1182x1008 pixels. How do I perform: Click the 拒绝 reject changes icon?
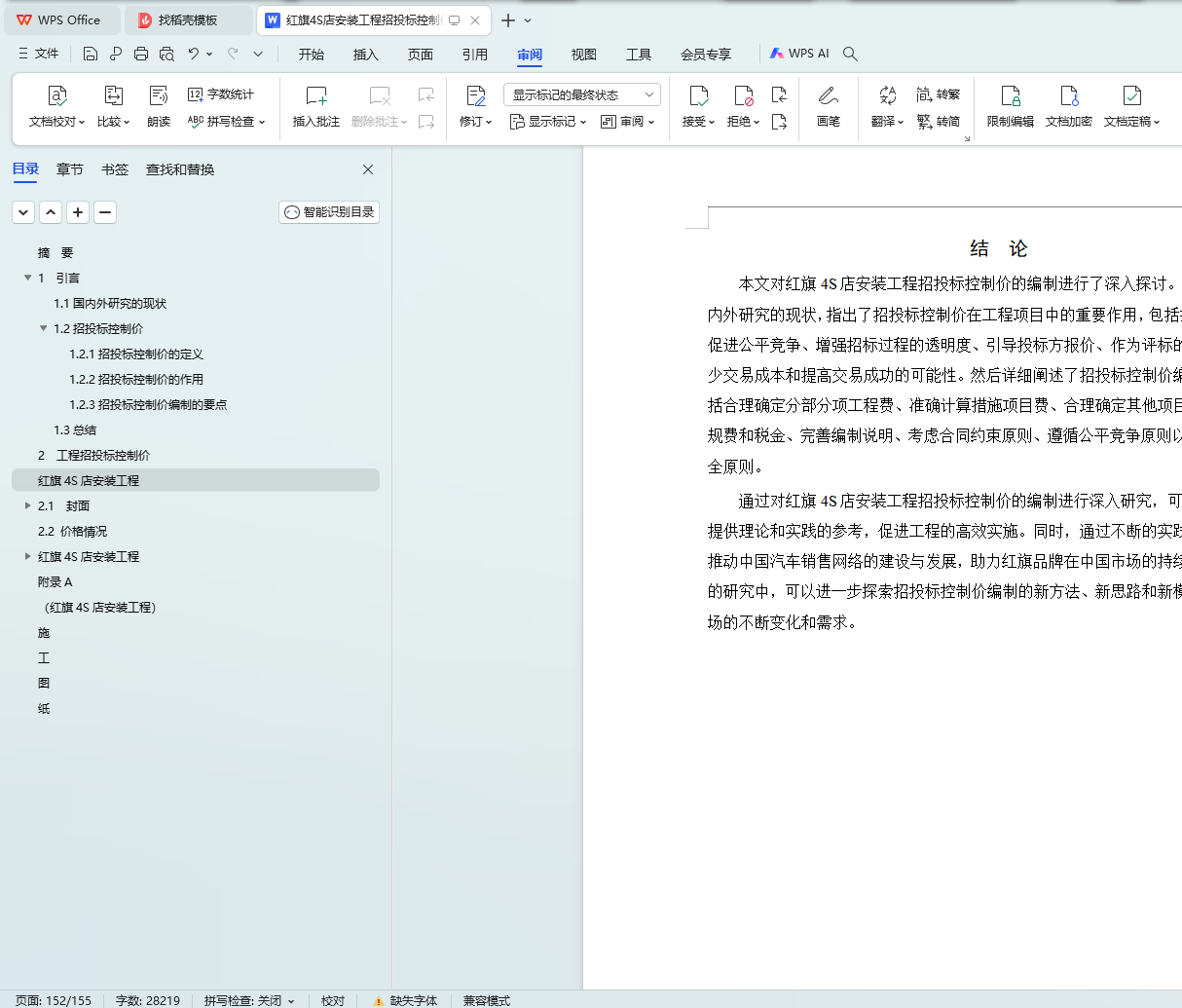click(743, 95)
